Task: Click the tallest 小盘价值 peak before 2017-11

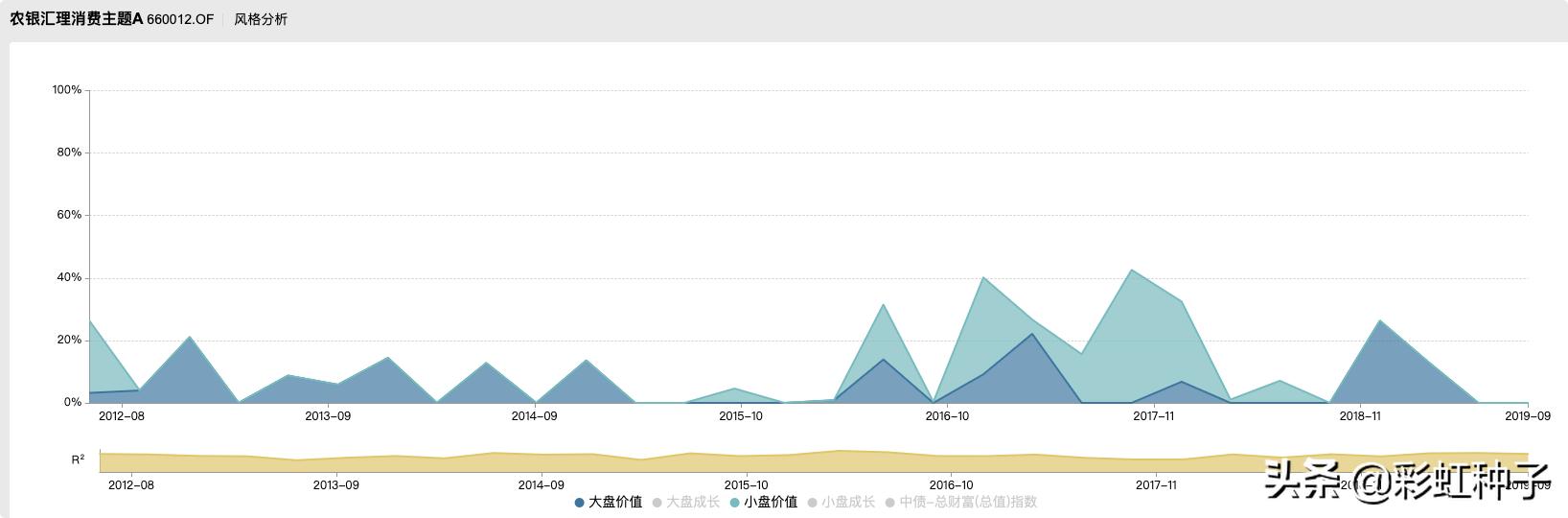Action: [x=1132, y=271]
